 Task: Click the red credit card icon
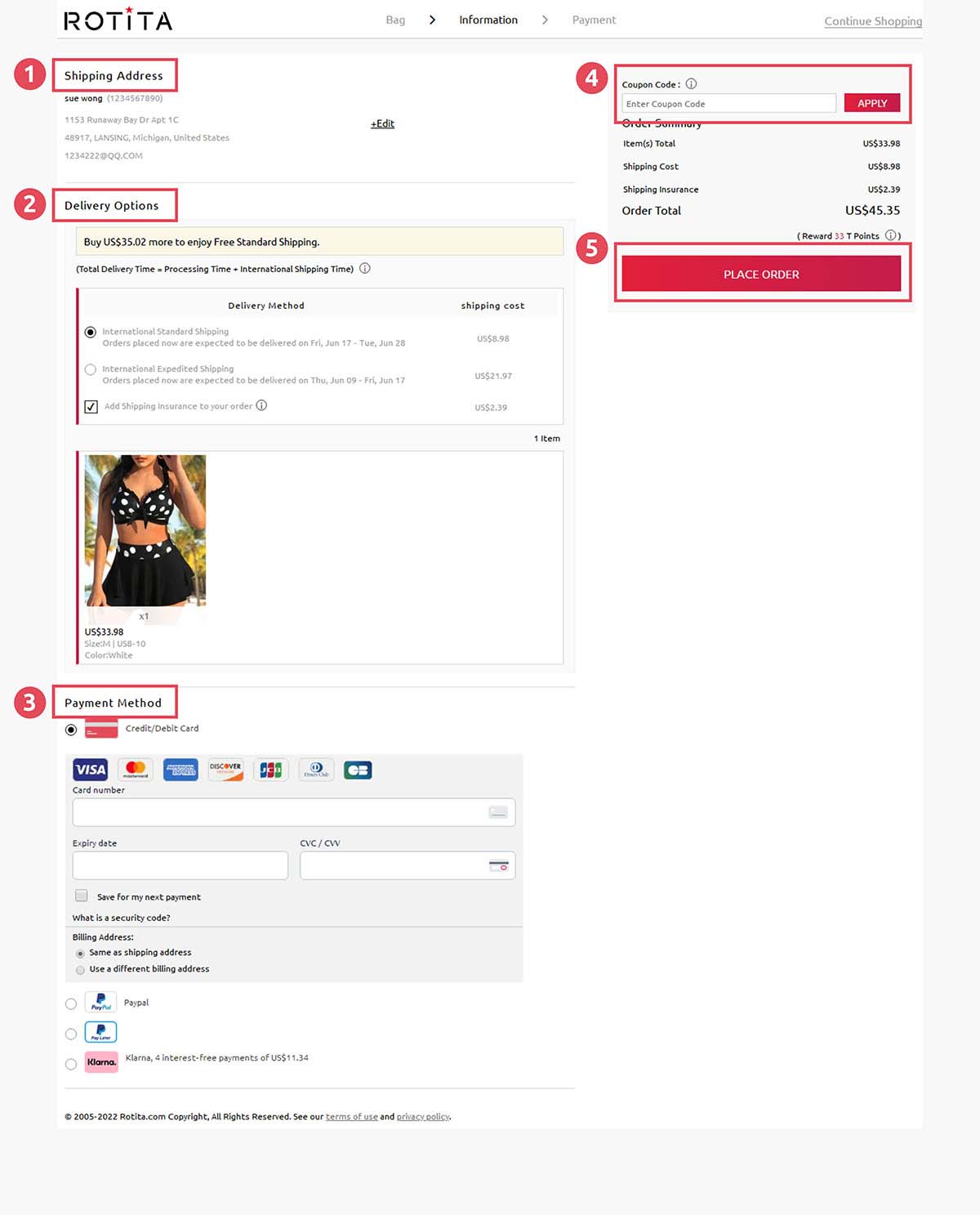[x=101, y=728]
